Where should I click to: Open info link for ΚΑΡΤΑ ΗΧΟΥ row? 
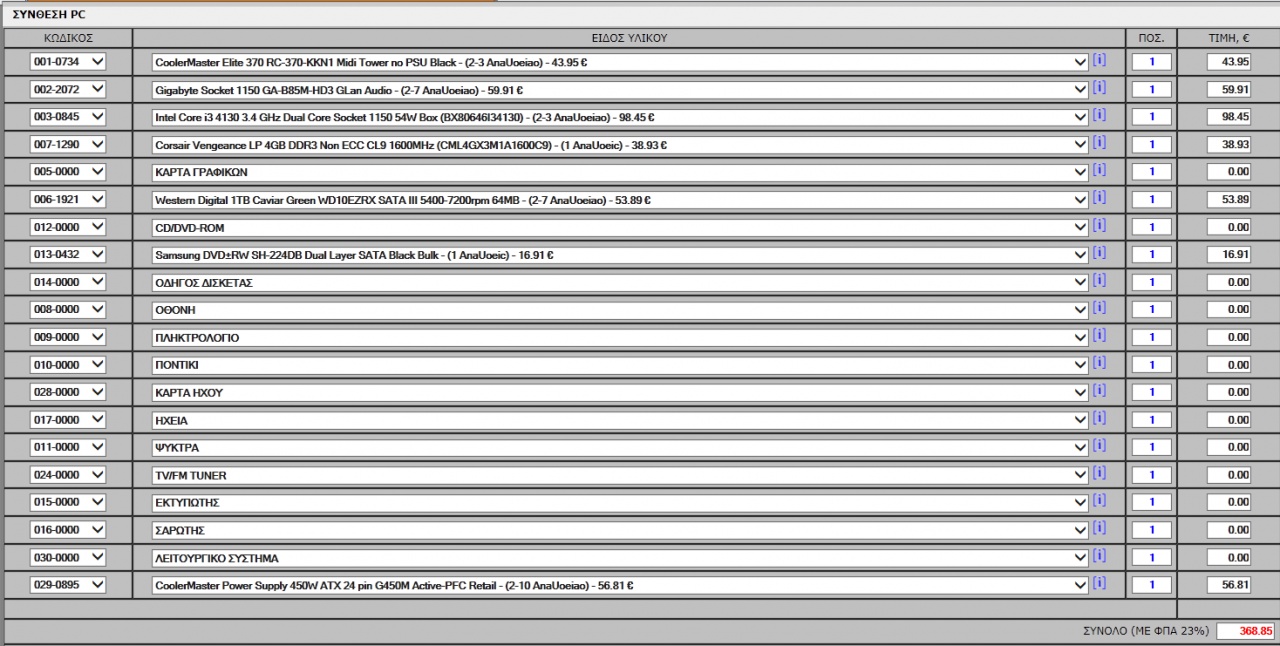(1099, 390)
